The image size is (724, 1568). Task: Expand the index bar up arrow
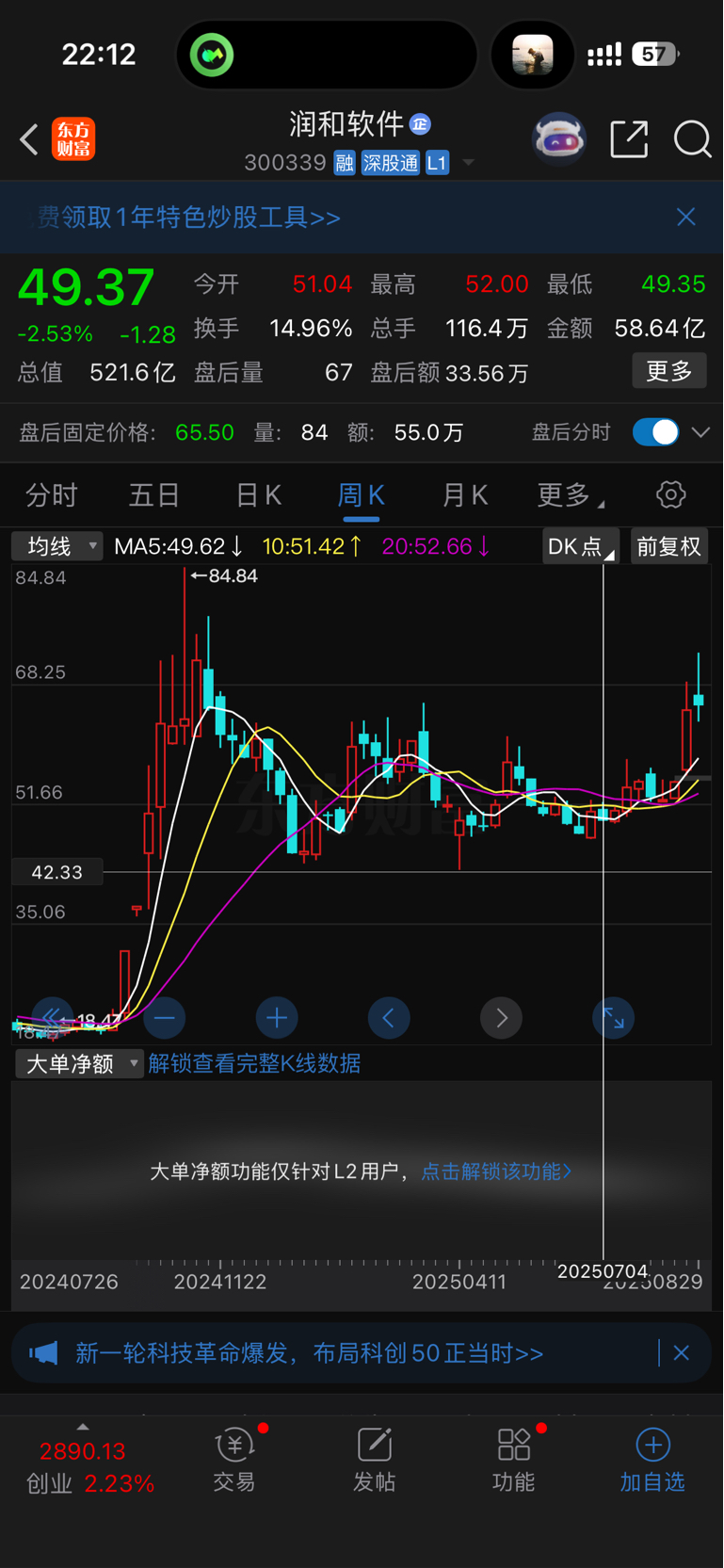pos(83,1427)
